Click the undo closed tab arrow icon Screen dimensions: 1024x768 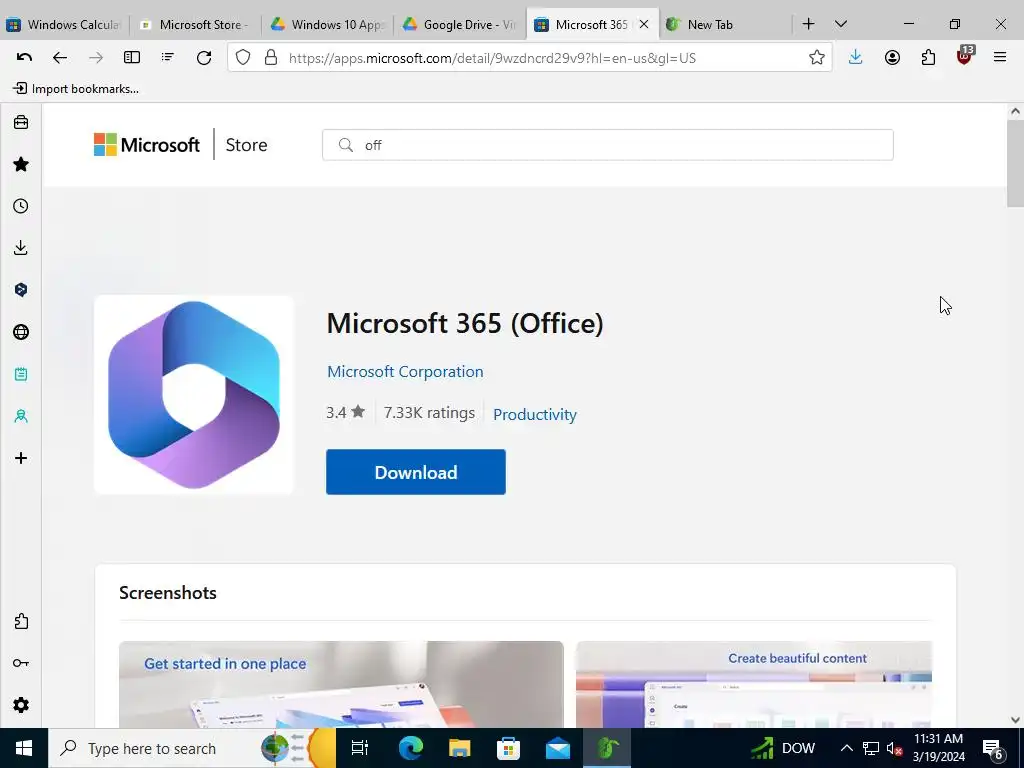coord(24,57)
